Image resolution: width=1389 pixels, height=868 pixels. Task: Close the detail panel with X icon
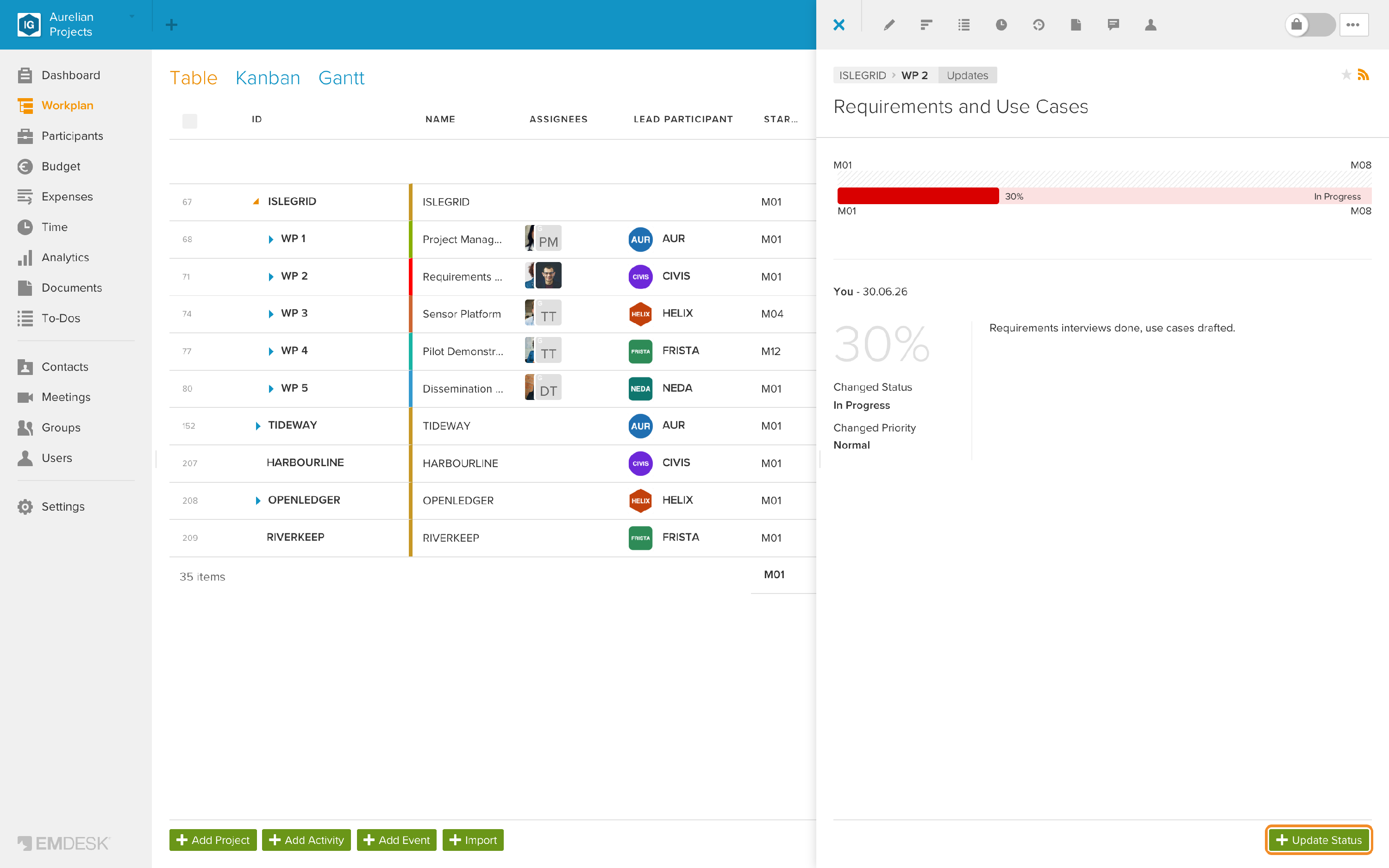pos(838,25)
